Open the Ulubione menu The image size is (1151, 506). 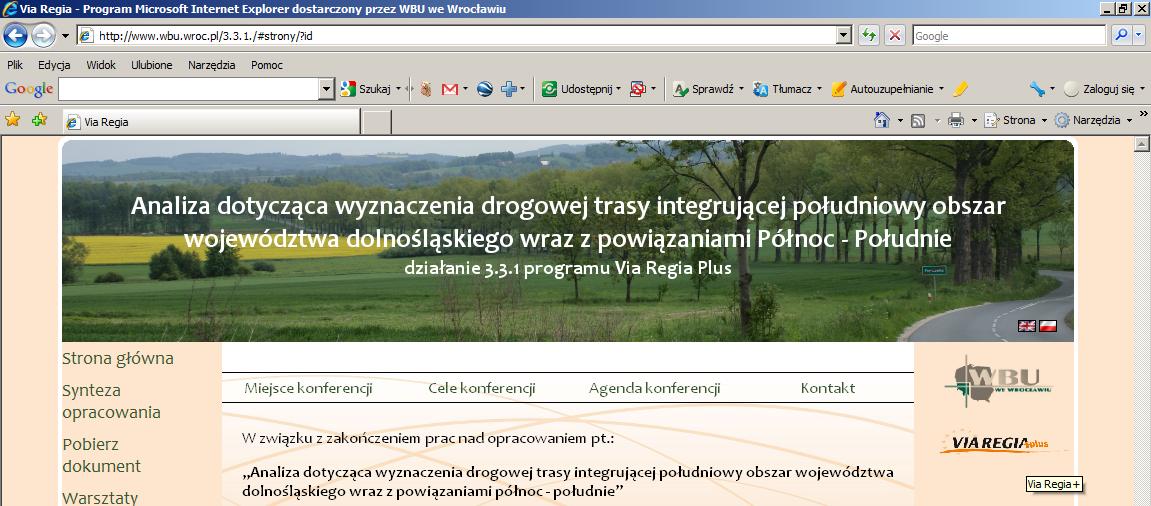[x=152, y=65]
